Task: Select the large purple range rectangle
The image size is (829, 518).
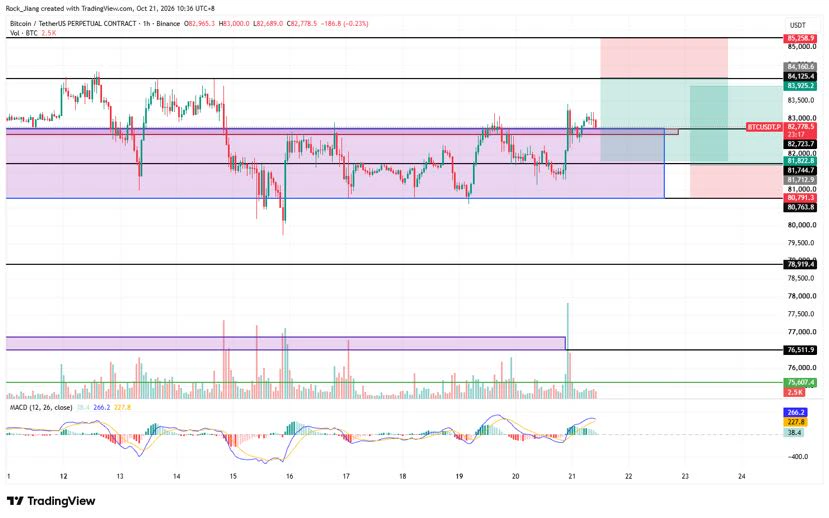Action: [335, 163]
